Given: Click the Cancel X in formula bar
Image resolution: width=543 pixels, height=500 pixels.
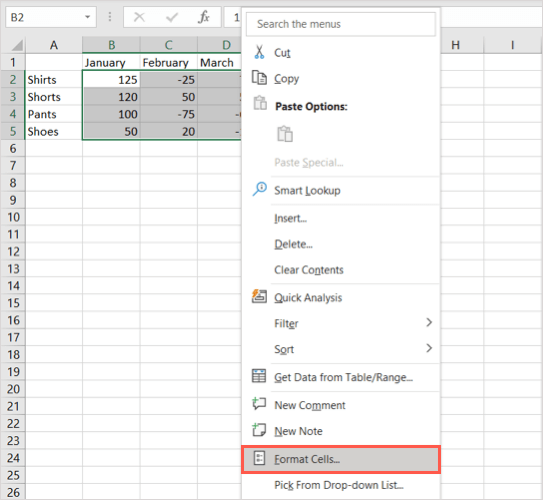Looking at the screenshot, I should [x=139, y=17].
